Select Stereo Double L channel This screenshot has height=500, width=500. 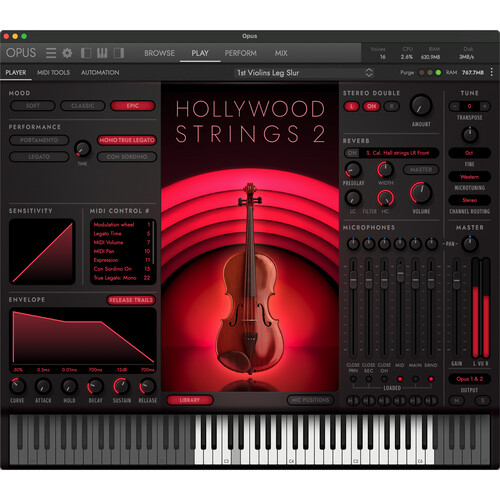click(351, 107)
